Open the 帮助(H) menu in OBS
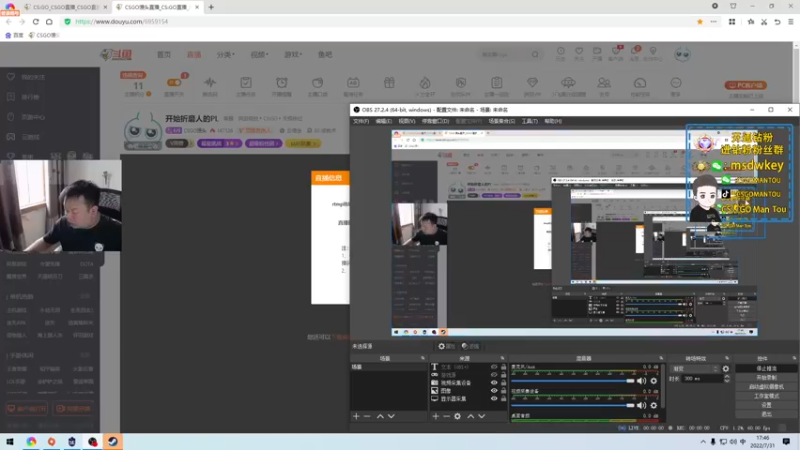Screen dimensions: 800x450 553,121
